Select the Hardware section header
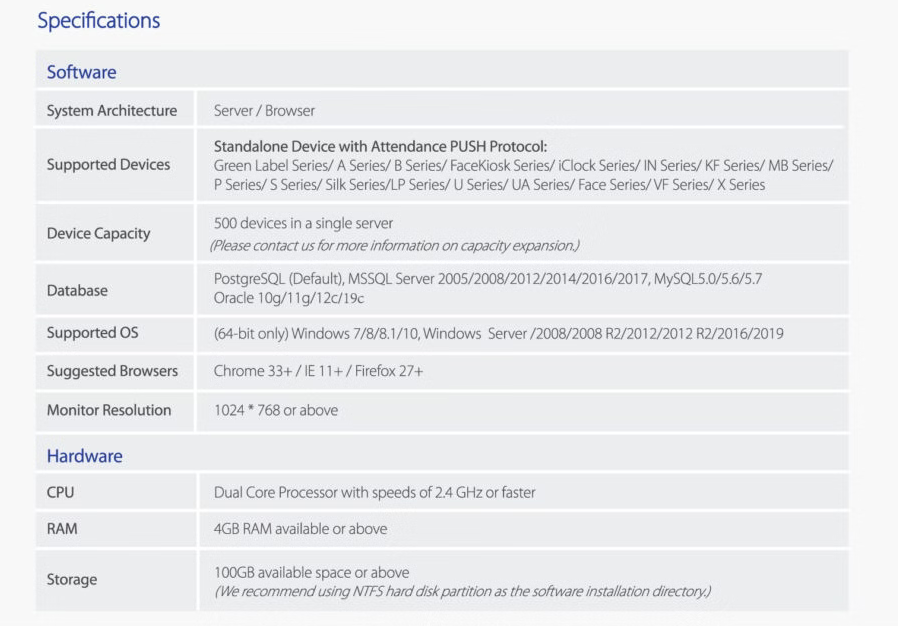898x626 pixels. tap(84, 456)
